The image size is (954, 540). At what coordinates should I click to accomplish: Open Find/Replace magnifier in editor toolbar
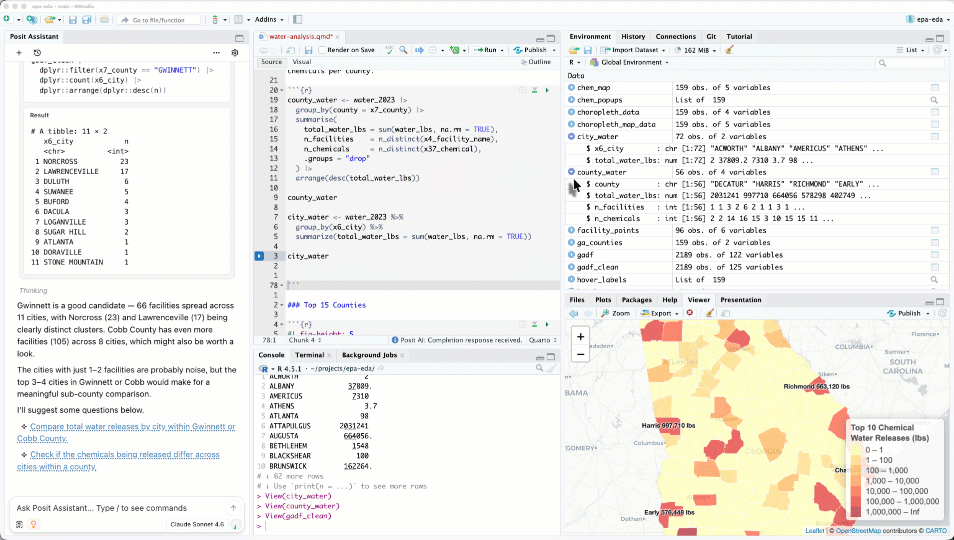coord(403,50)
